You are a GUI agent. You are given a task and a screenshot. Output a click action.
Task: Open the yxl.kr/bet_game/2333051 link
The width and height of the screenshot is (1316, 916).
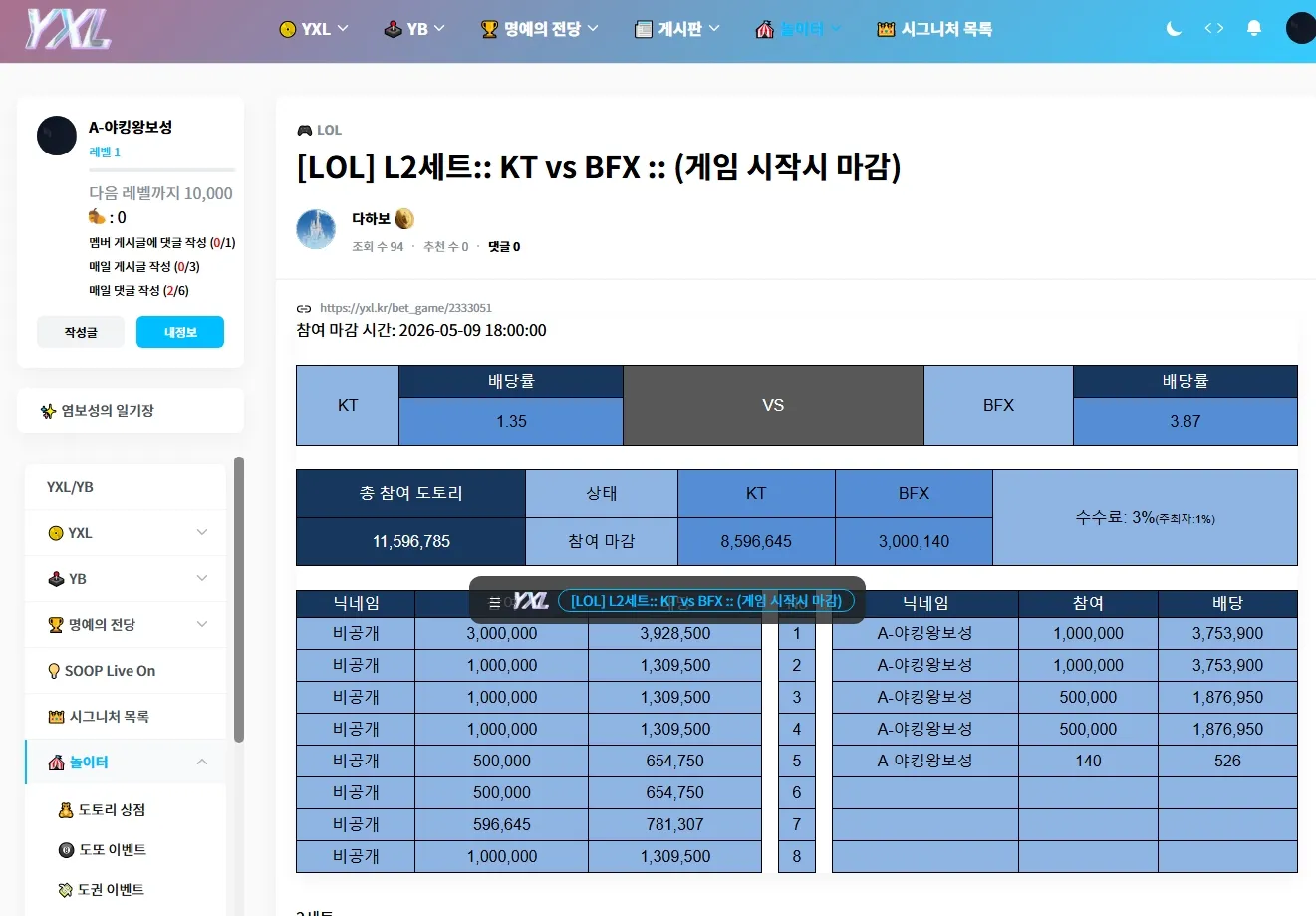pyautogui.click(x=405, y=308)
